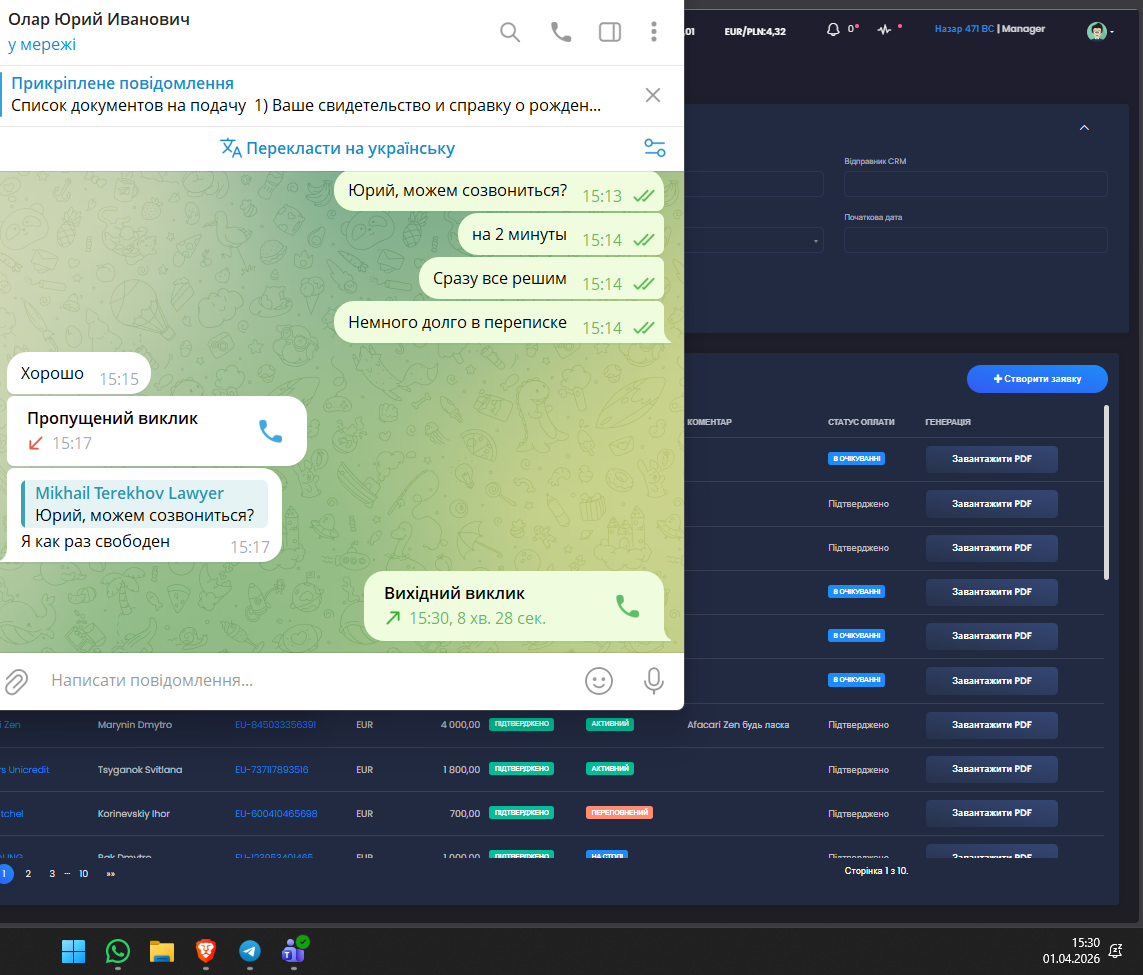Click the 'Хорошо' message bubble
The image size is (1143, 975).
point(79,374)
